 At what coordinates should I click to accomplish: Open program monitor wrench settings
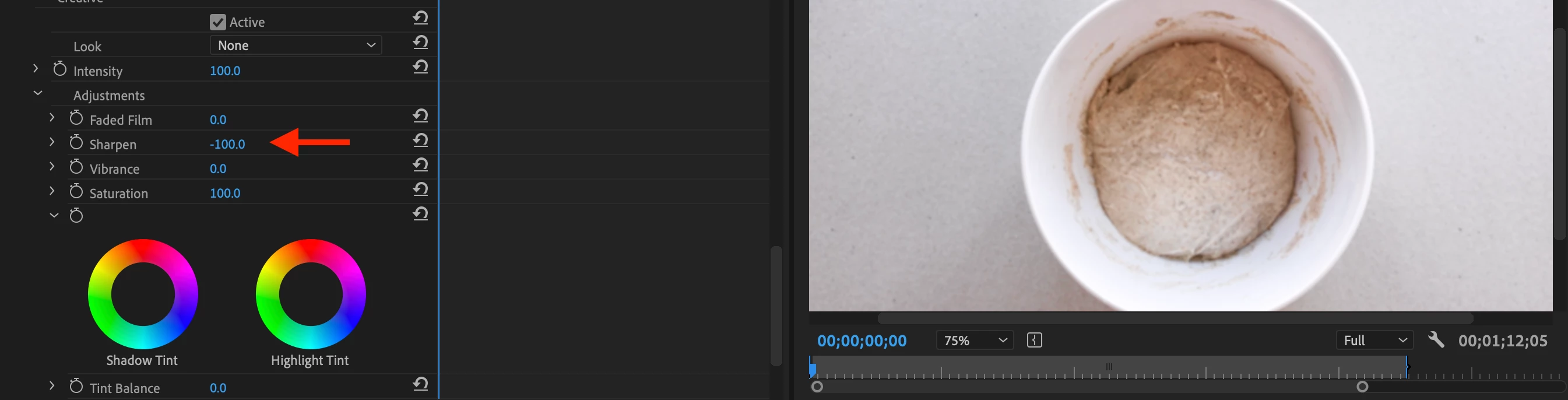click(x=1436, y=339)
